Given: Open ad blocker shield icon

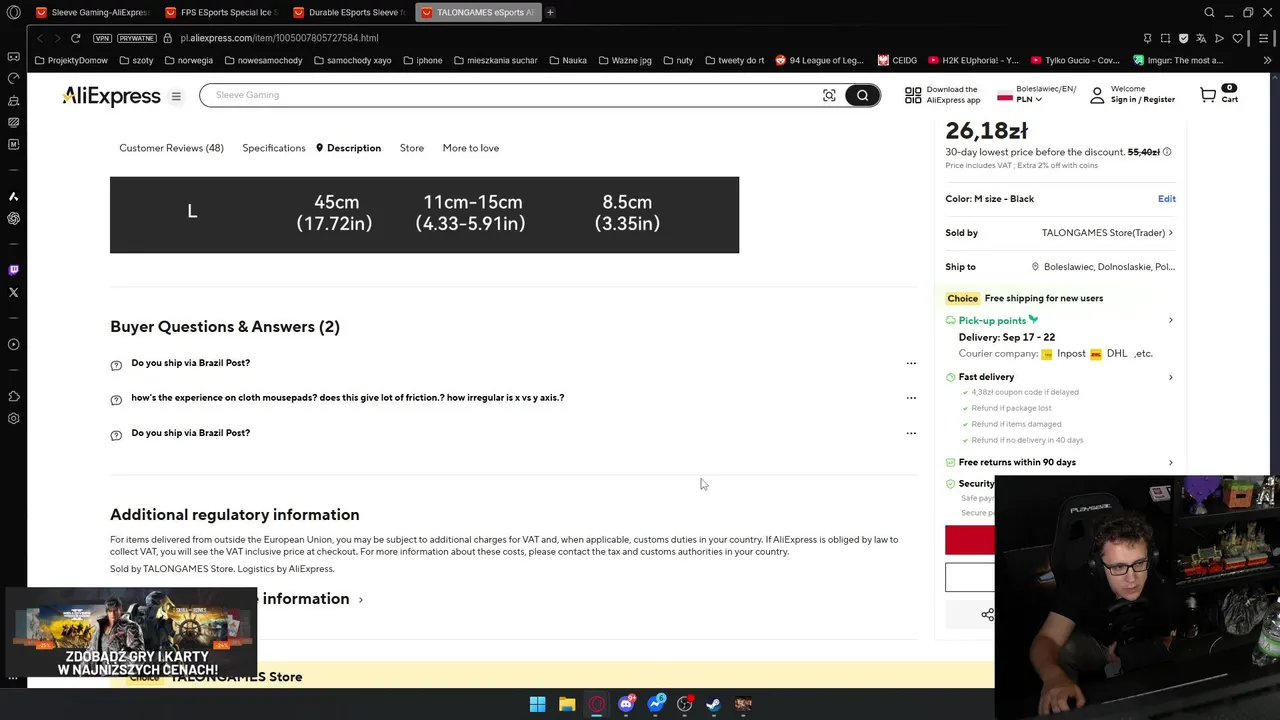Looking at the screenshot, I should point(1183,38).
